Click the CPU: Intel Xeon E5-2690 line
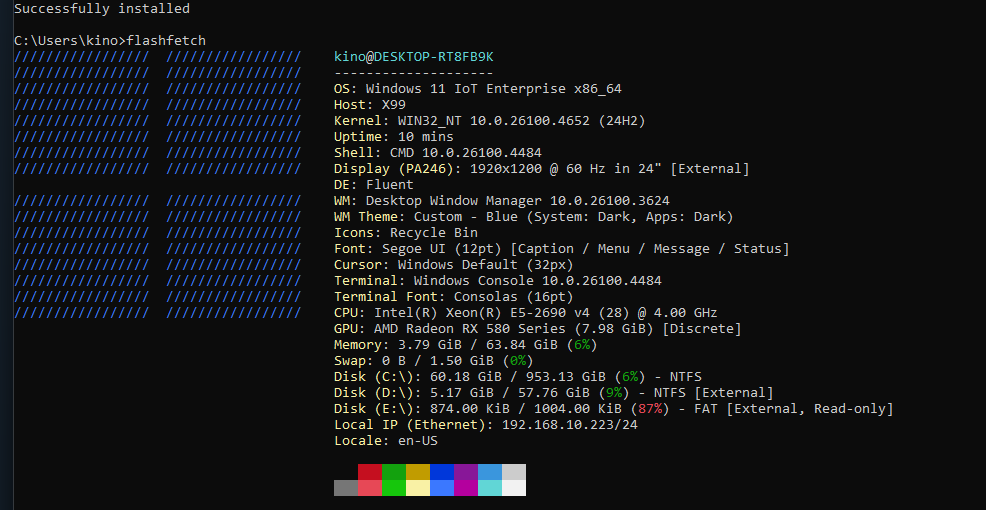The height and width of the screenshot is (510, 986). [x=526, y=313]
